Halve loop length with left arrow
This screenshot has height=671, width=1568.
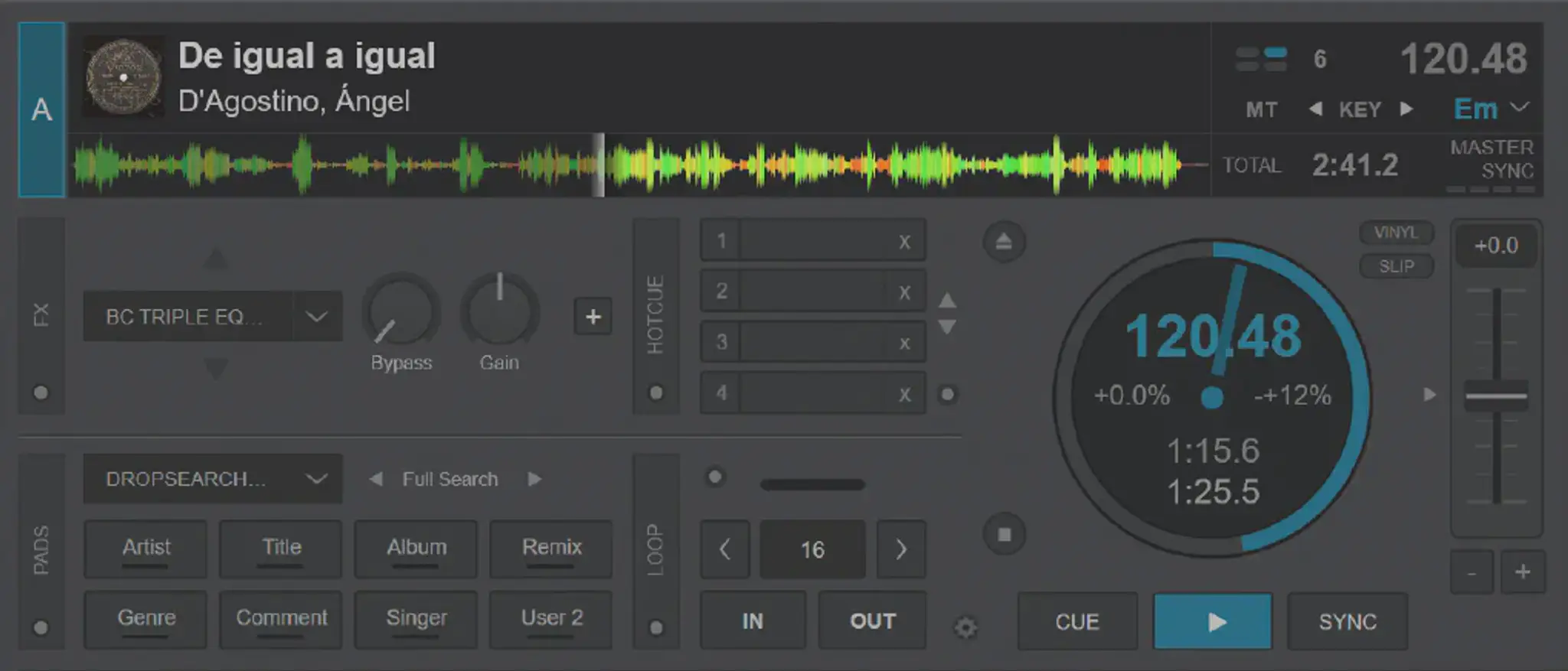(x=724, y=549)
